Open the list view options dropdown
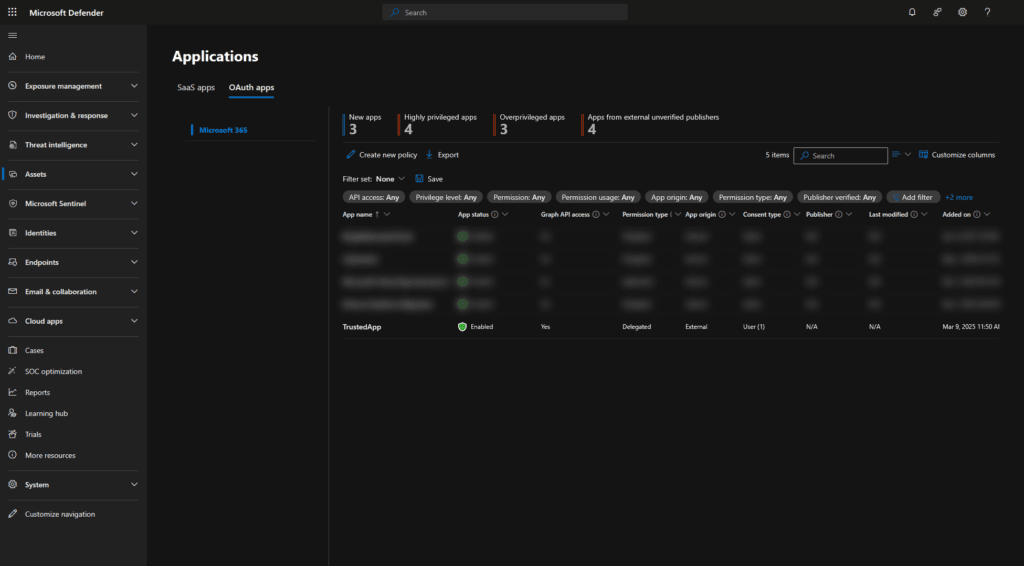This screenshot has height=566, width=1024. click(901, 155)
